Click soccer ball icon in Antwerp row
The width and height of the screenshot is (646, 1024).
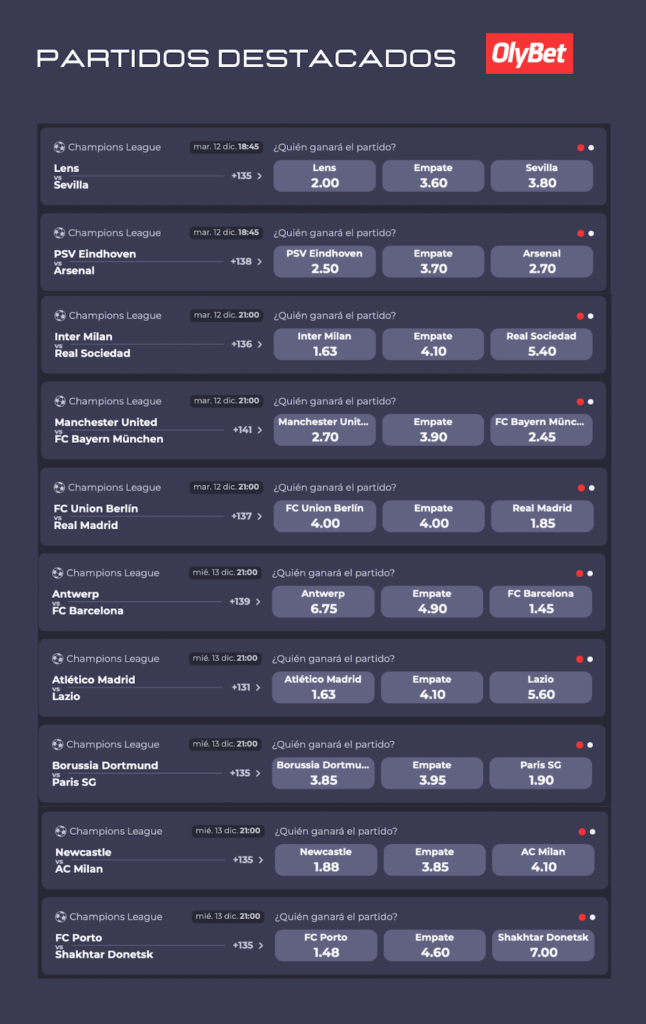click(x=58, y=574)
